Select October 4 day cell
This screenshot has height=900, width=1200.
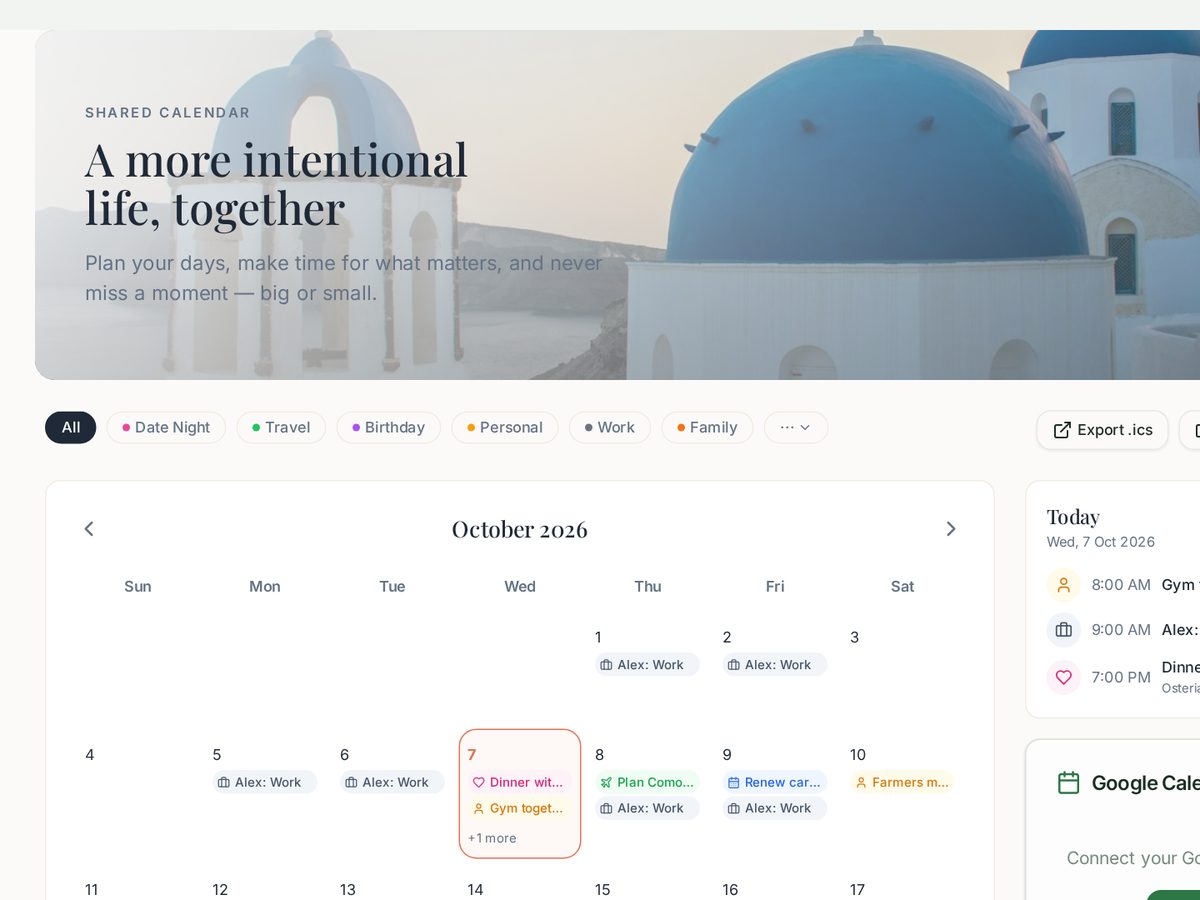click(x=137, y=794)
